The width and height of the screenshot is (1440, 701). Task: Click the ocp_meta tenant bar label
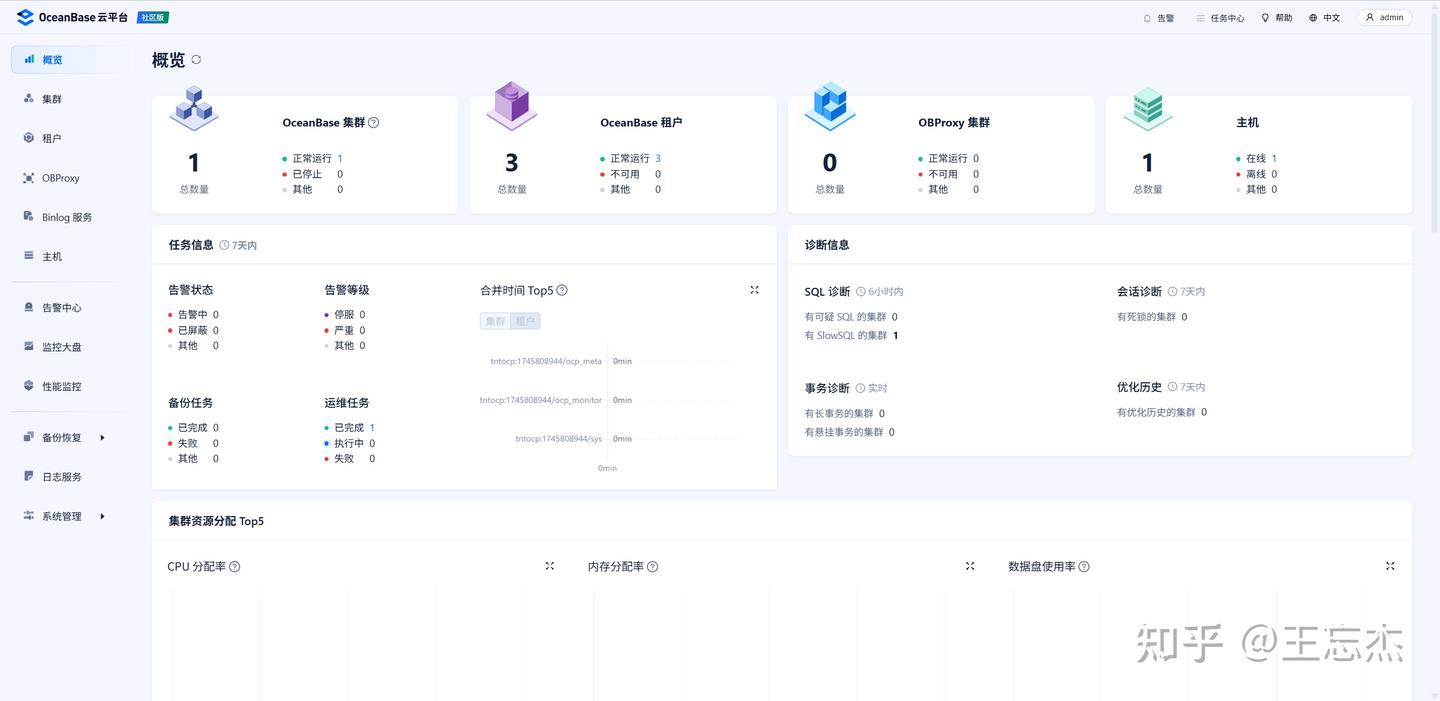[x=546, y=361]
